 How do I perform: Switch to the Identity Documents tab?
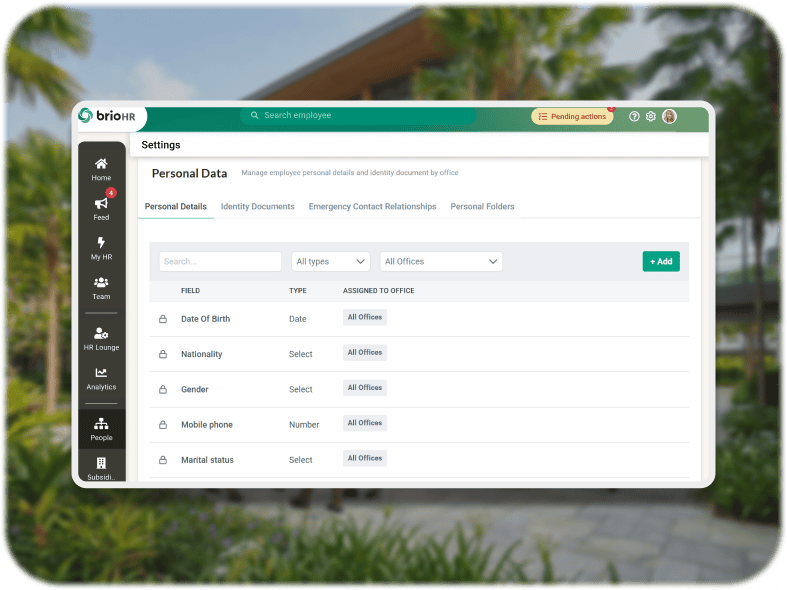[257, 207]
